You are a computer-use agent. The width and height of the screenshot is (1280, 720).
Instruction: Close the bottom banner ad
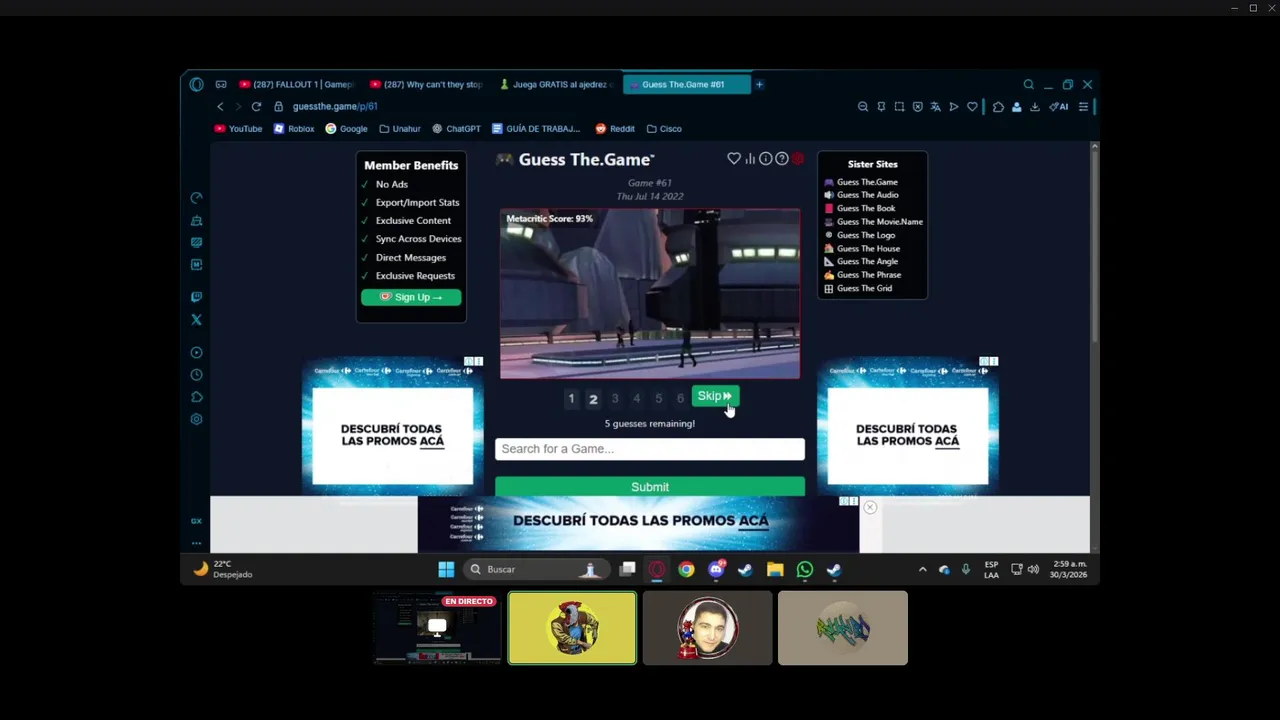870,508
